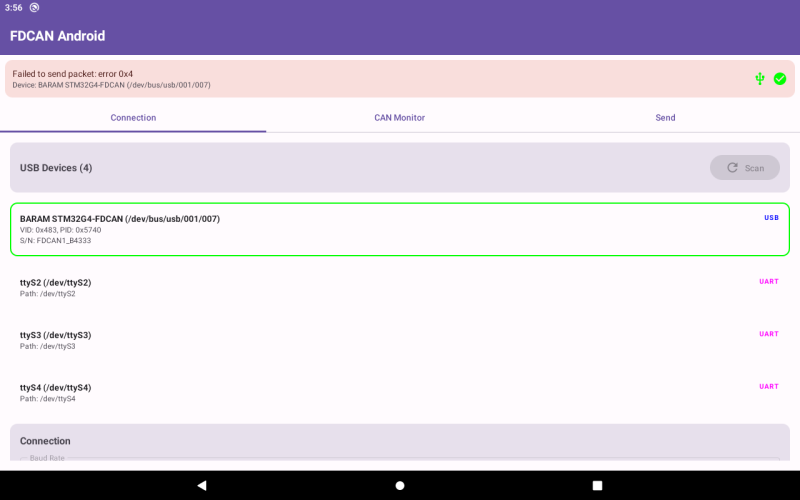800x500 pixels.
Task: Click the UART tag on ttyS2 row
Action: coord(768,281)
